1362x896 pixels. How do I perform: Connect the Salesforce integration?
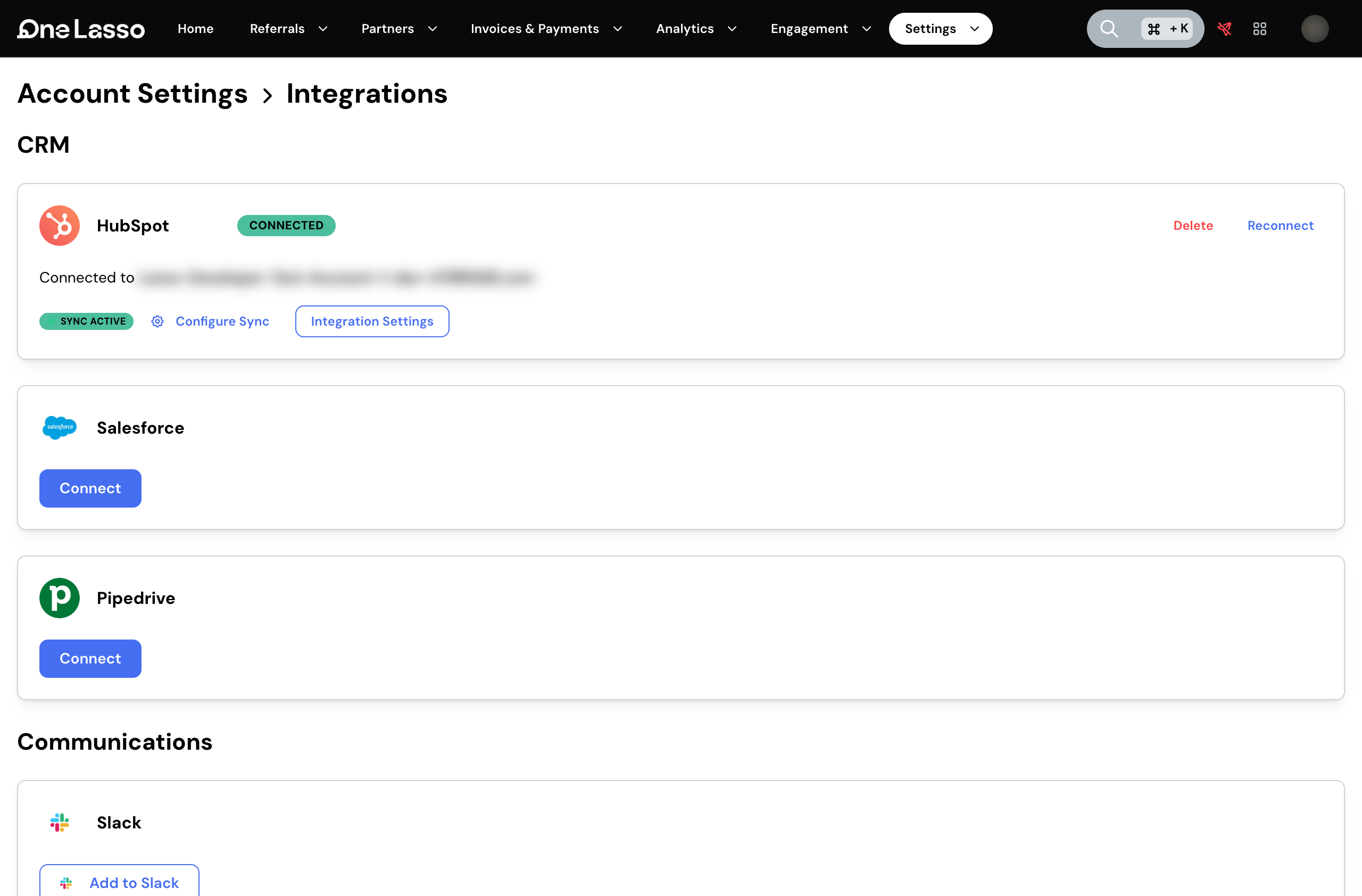pos(90,488)
